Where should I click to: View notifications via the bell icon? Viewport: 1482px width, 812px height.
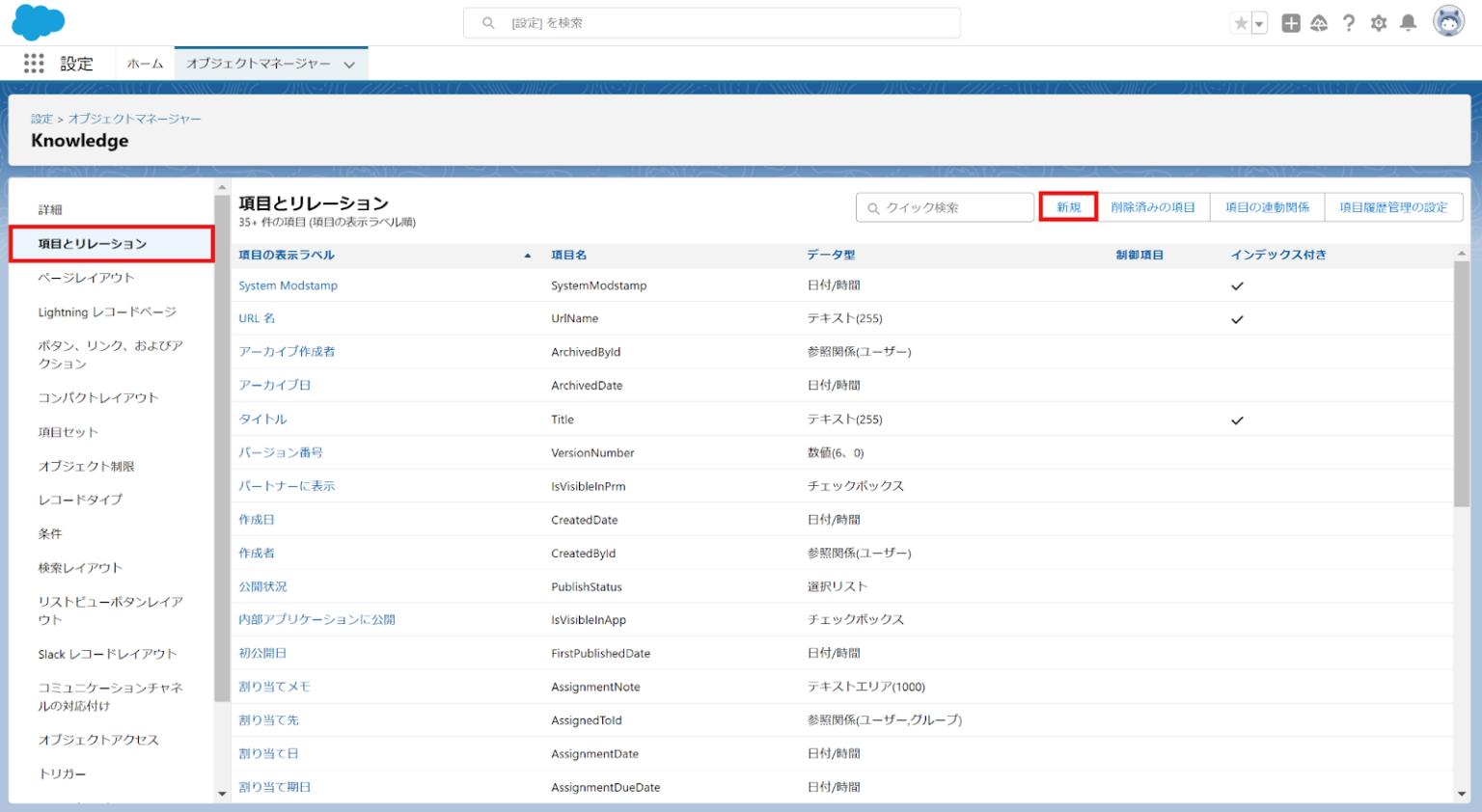[1409, 22]
